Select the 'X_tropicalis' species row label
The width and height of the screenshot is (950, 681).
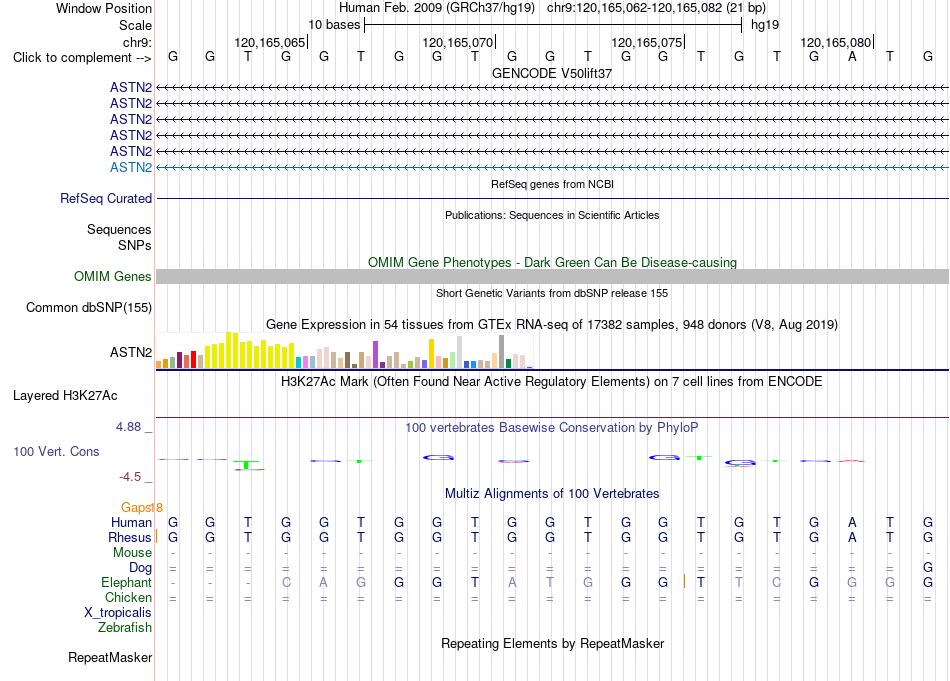click(x=118, y=613)
